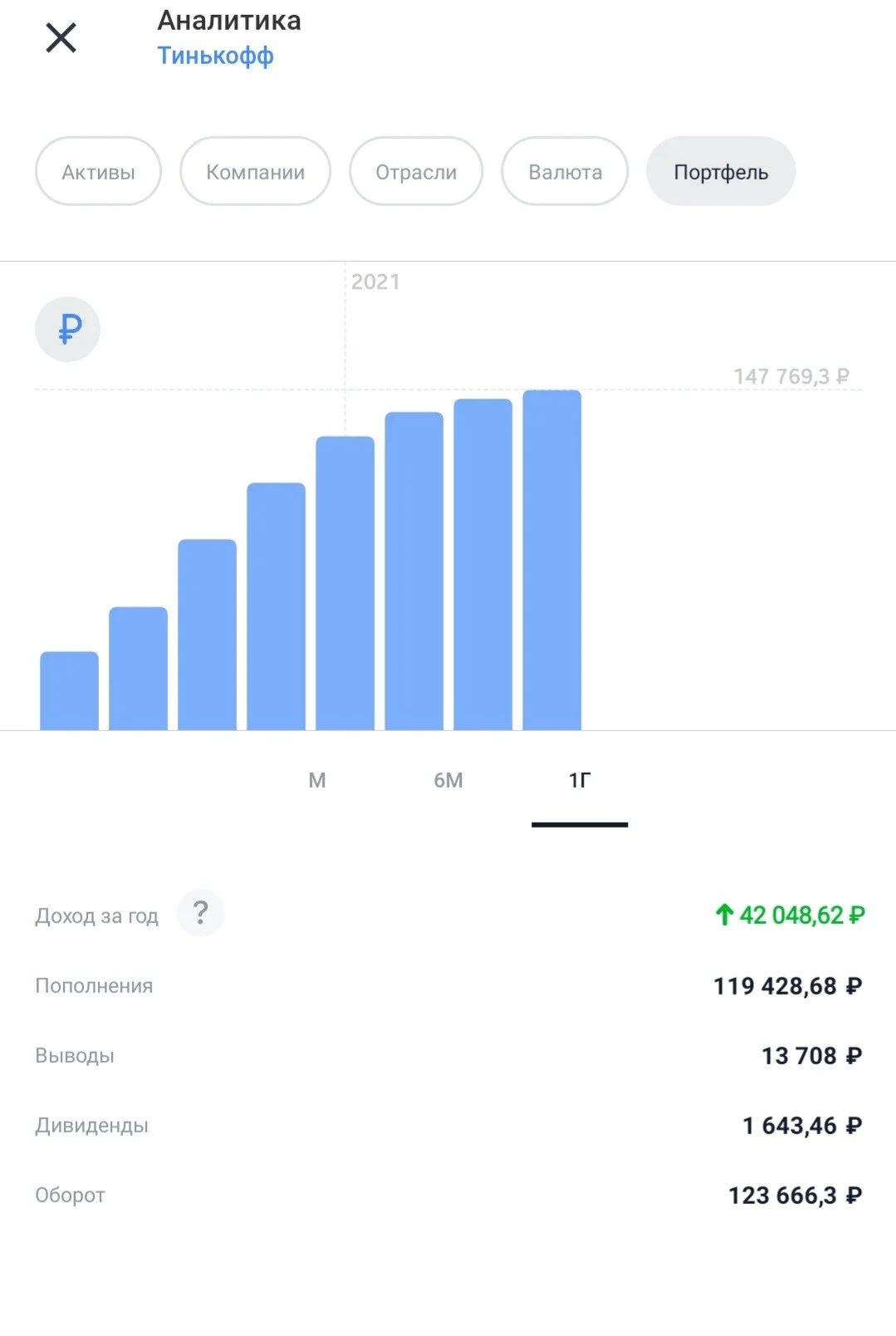
Task: Tap the Аналитика screen title
Action: tap(229, 20)
